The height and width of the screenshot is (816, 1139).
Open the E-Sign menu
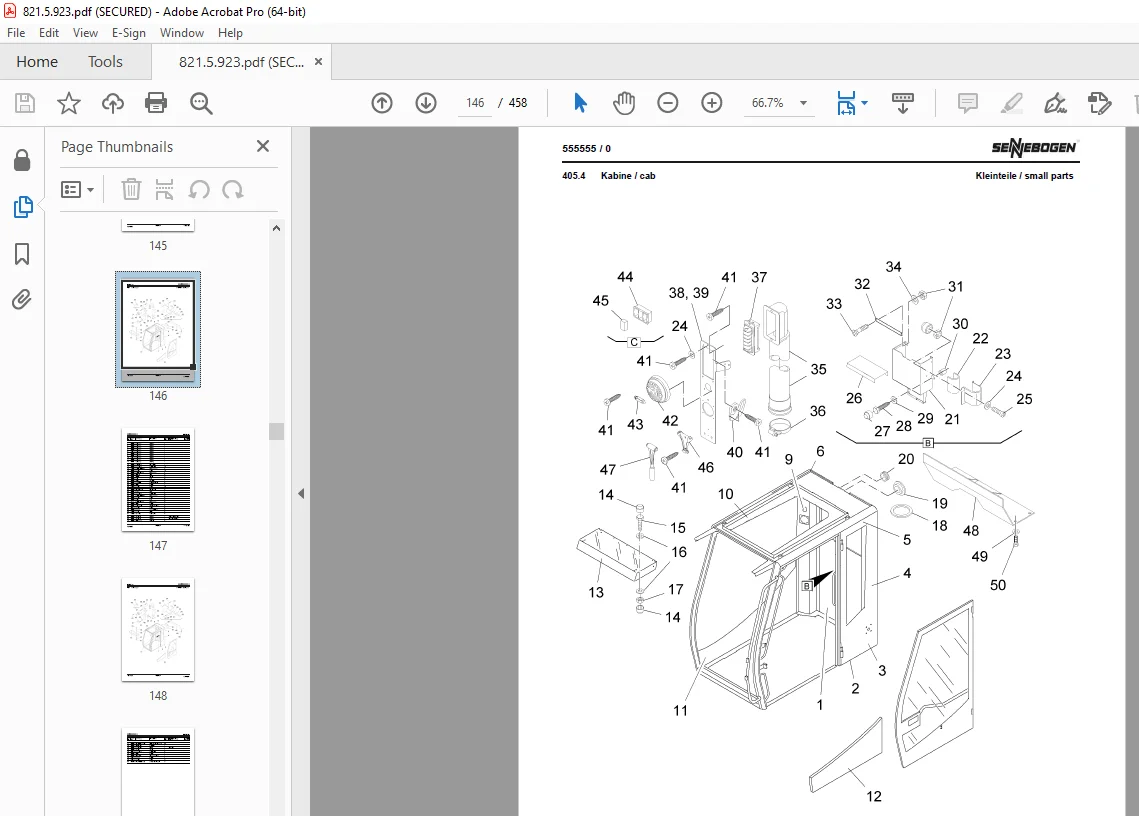point(129,33)
